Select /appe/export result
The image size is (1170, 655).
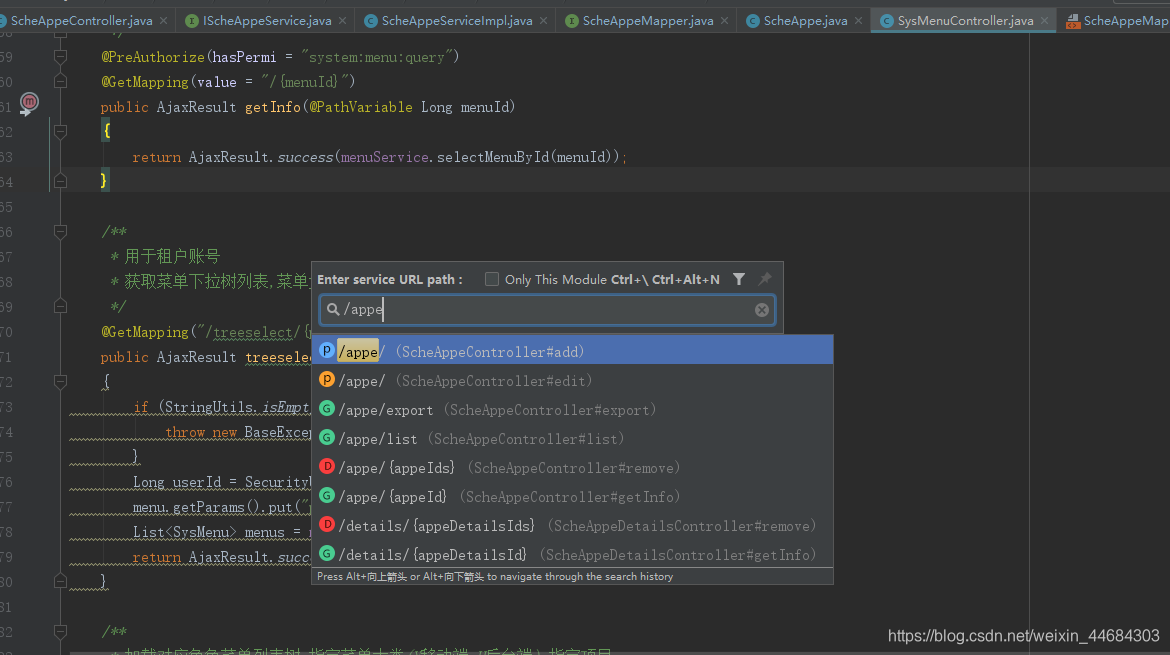pos(572,410)
